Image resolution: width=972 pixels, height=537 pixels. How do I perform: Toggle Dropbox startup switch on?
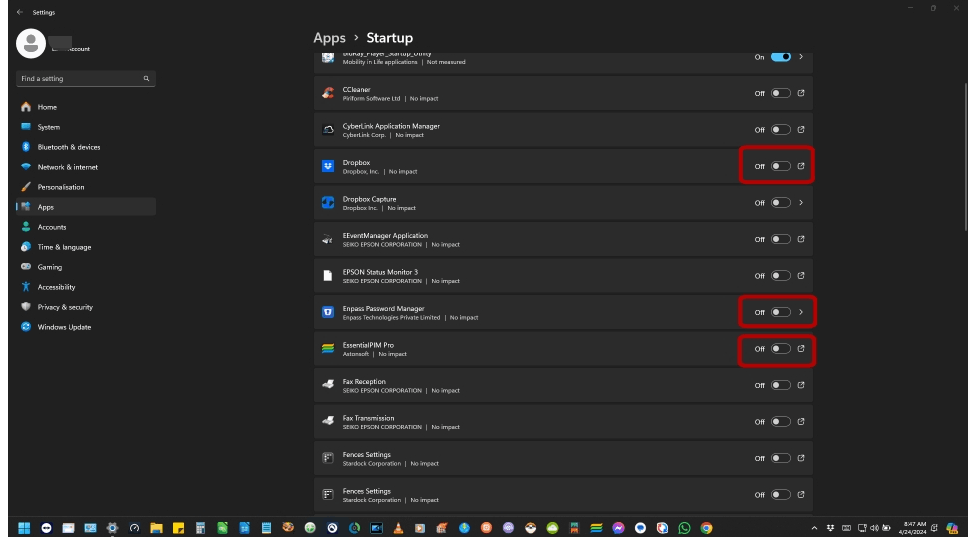(780, 166)
